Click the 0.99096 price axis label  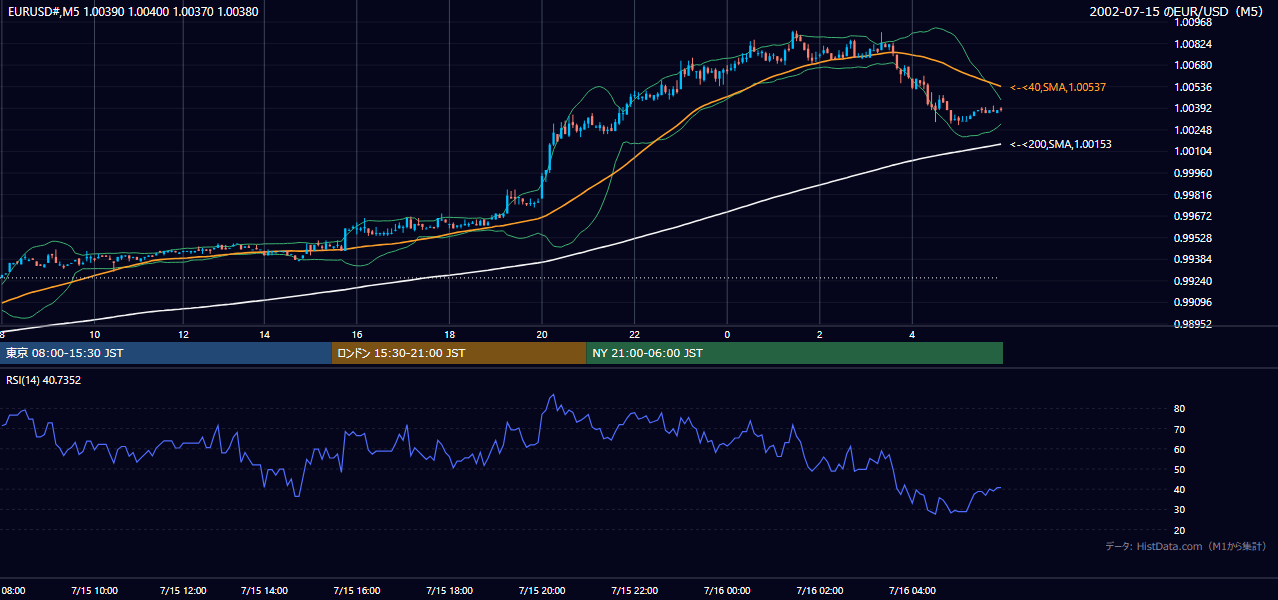[x=1193, y=302]
